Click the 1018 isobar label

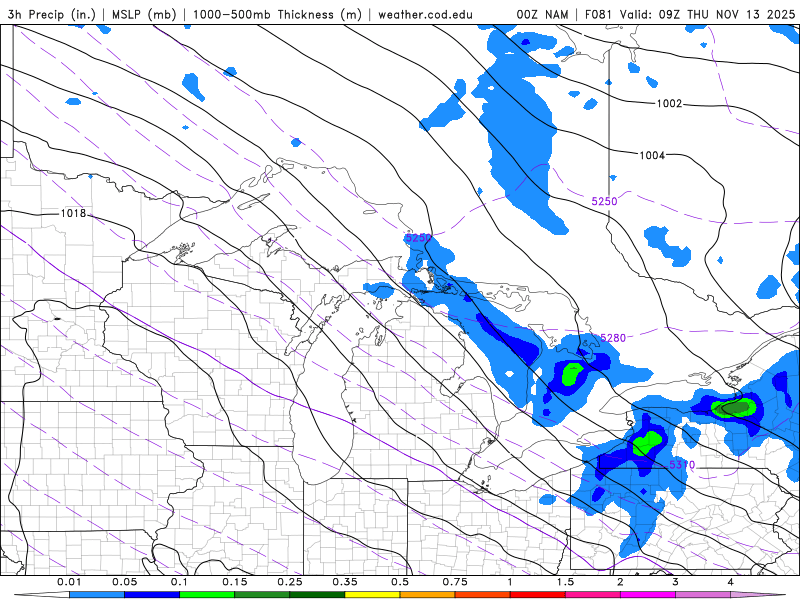point(73,213)
